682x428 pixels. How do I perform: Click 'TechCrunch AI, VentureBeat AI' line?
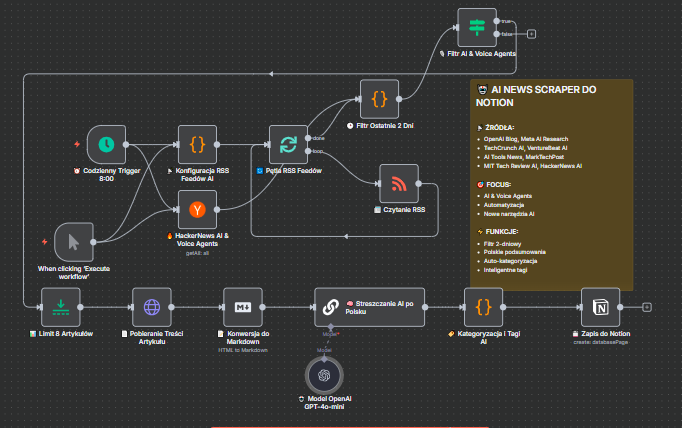point(525,148)
